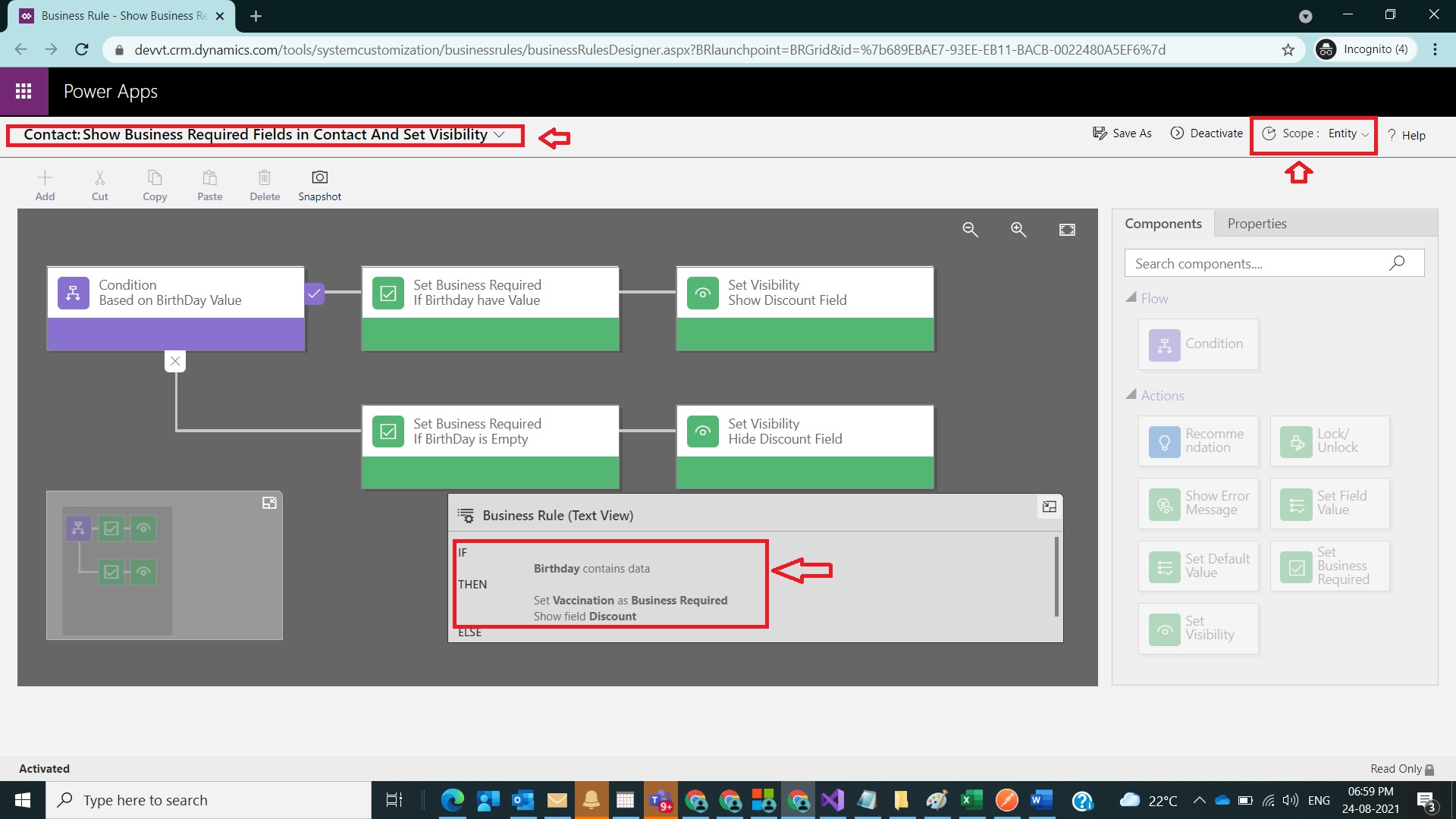Open the Power Apps app launcher waffle

coord(24,92)
